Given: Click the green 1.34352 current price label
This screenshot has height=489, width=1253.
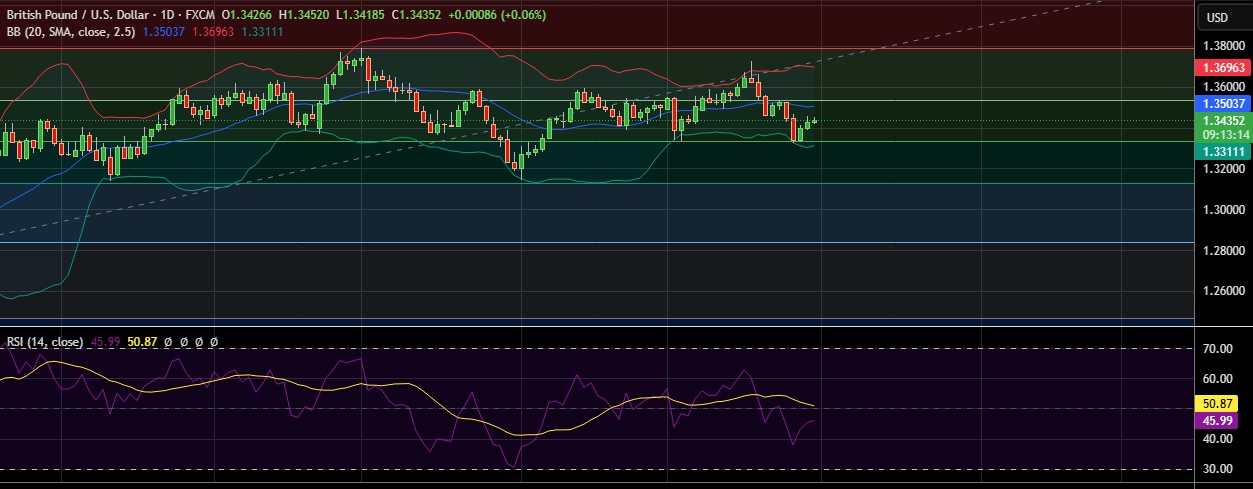Looking at the screenshot, I should (1223, 121).
